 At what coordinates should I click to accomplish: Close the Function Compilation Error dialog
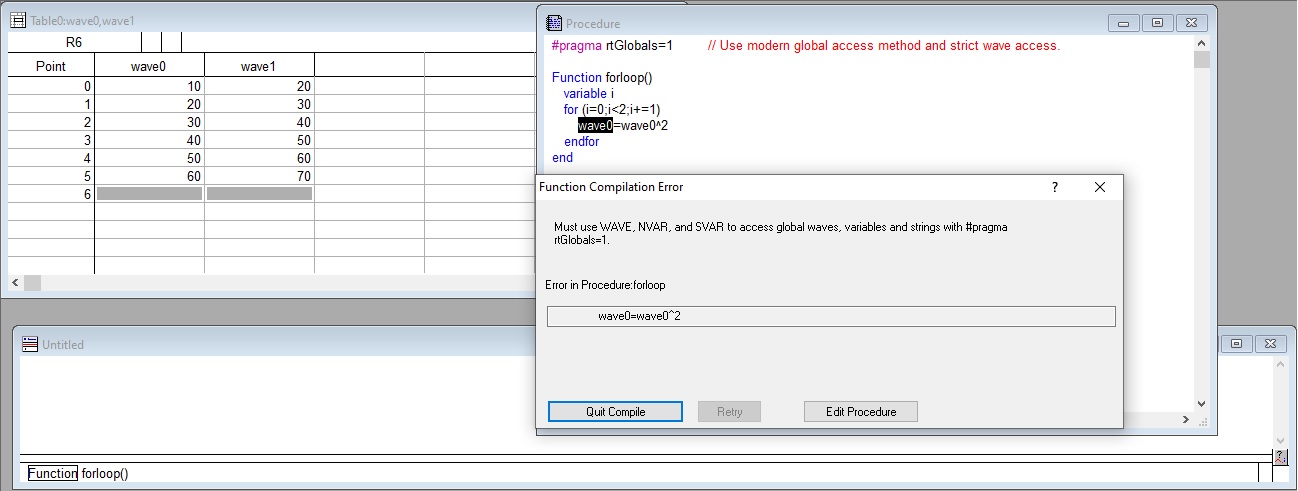tap(1100, 187)
